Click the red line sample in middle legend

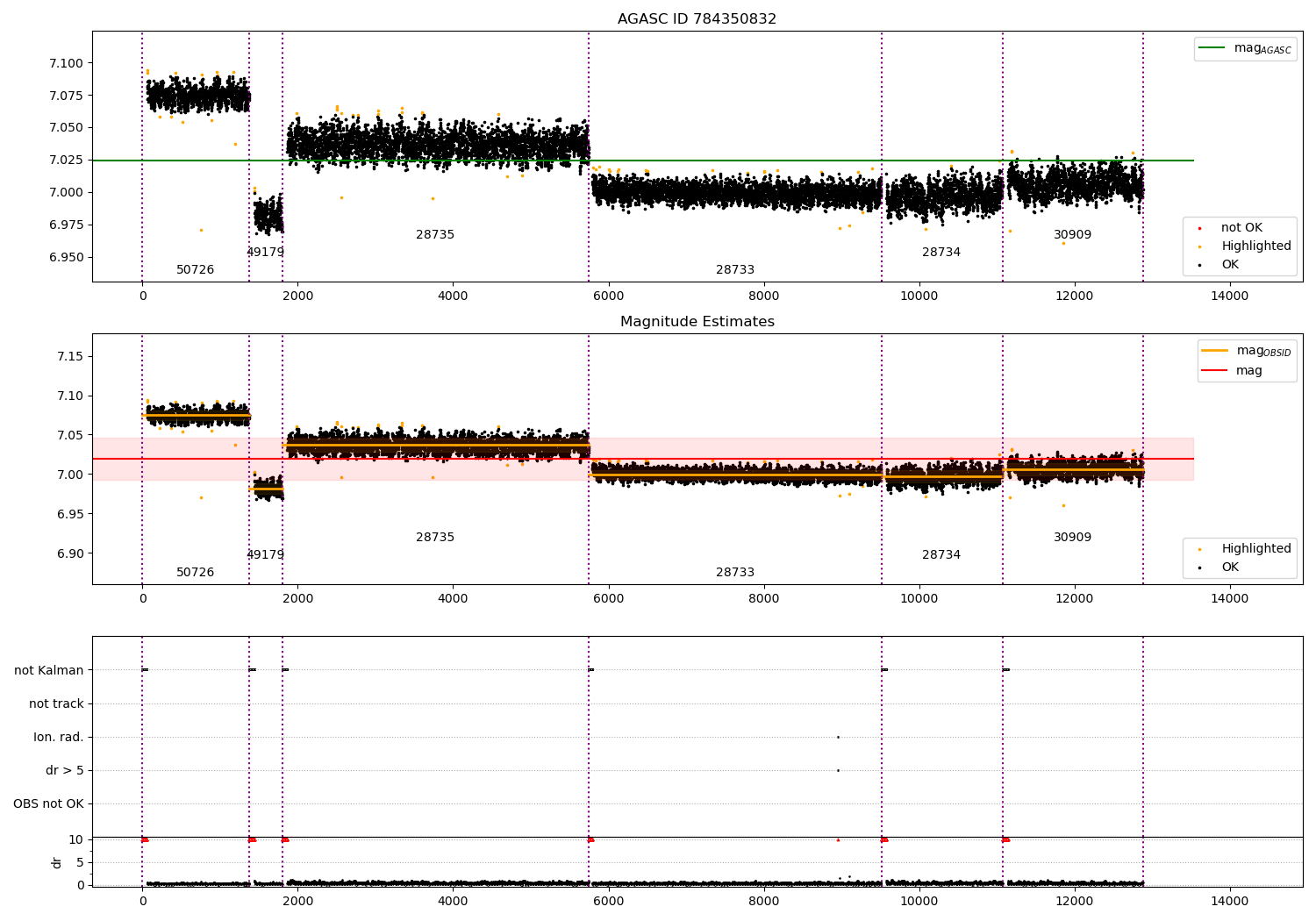point(1215,371)
